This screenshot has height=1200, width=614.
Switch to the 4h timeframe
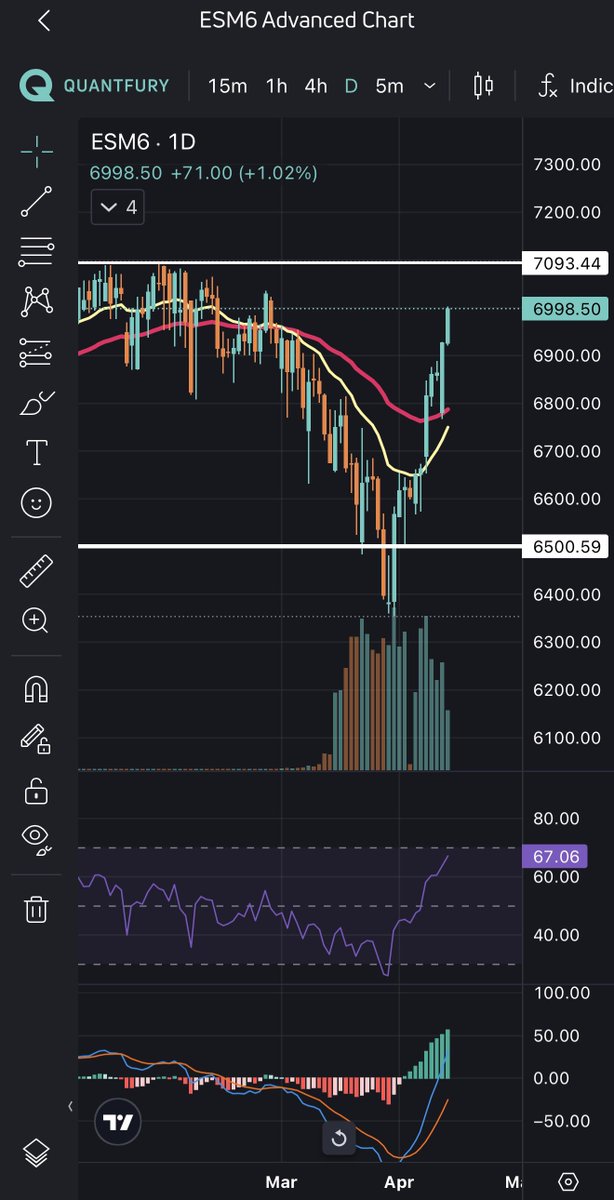point(316,86)
